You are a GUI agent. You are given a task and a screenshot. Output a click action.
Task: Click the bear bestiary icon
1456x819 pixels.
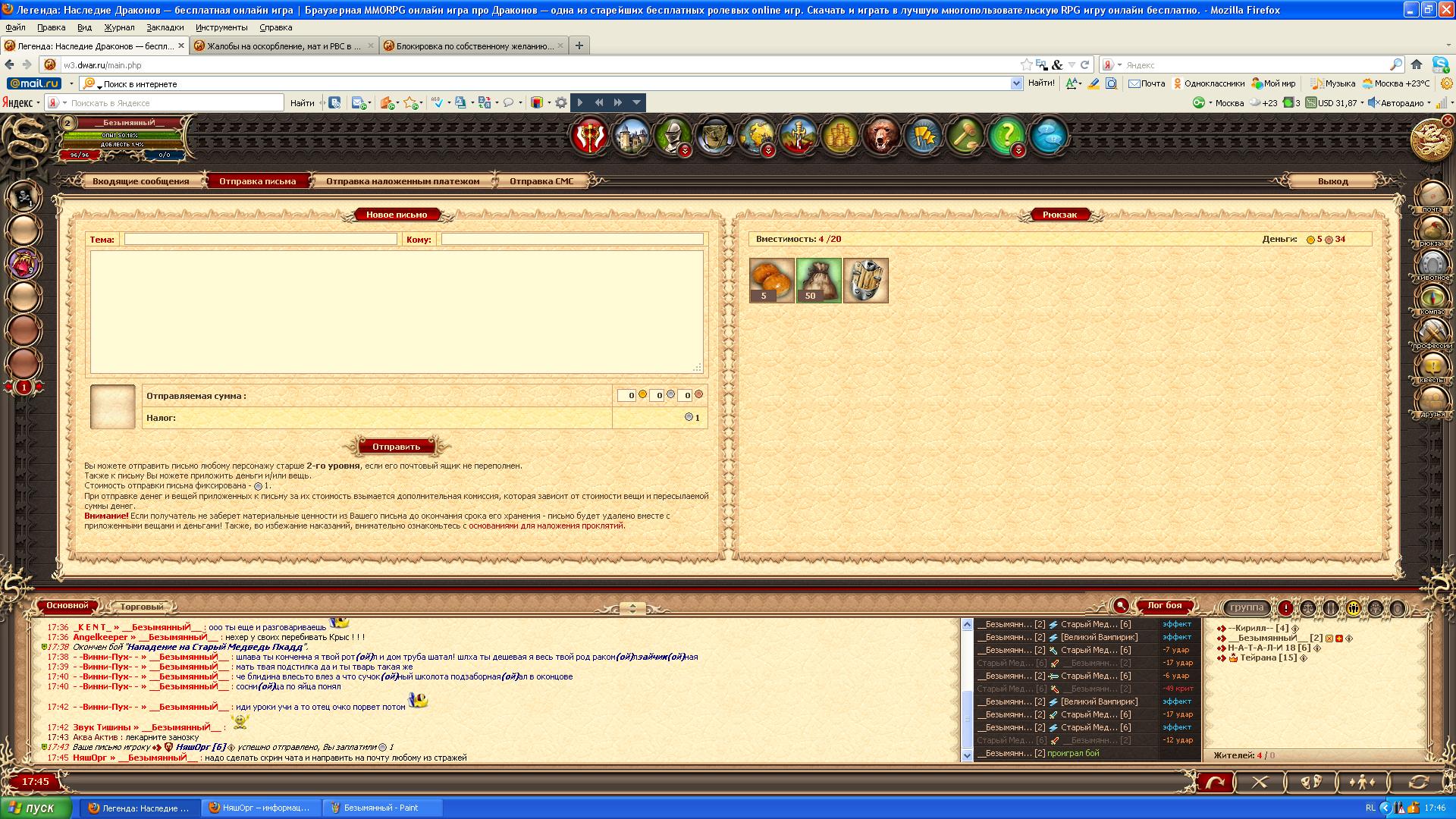881,136
